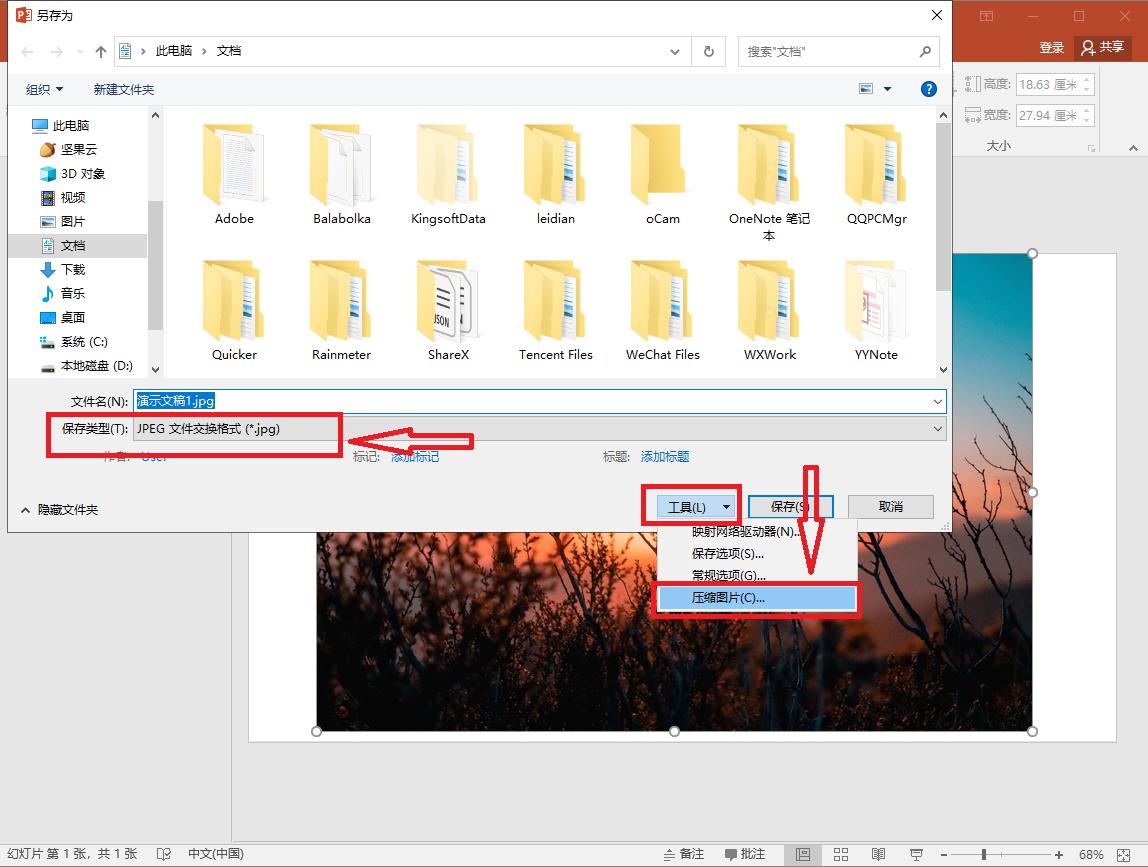Screen dimensions: 1148x867
Task: Select 坚果云 in the navigation tree
Action: (x=68, y=149)
